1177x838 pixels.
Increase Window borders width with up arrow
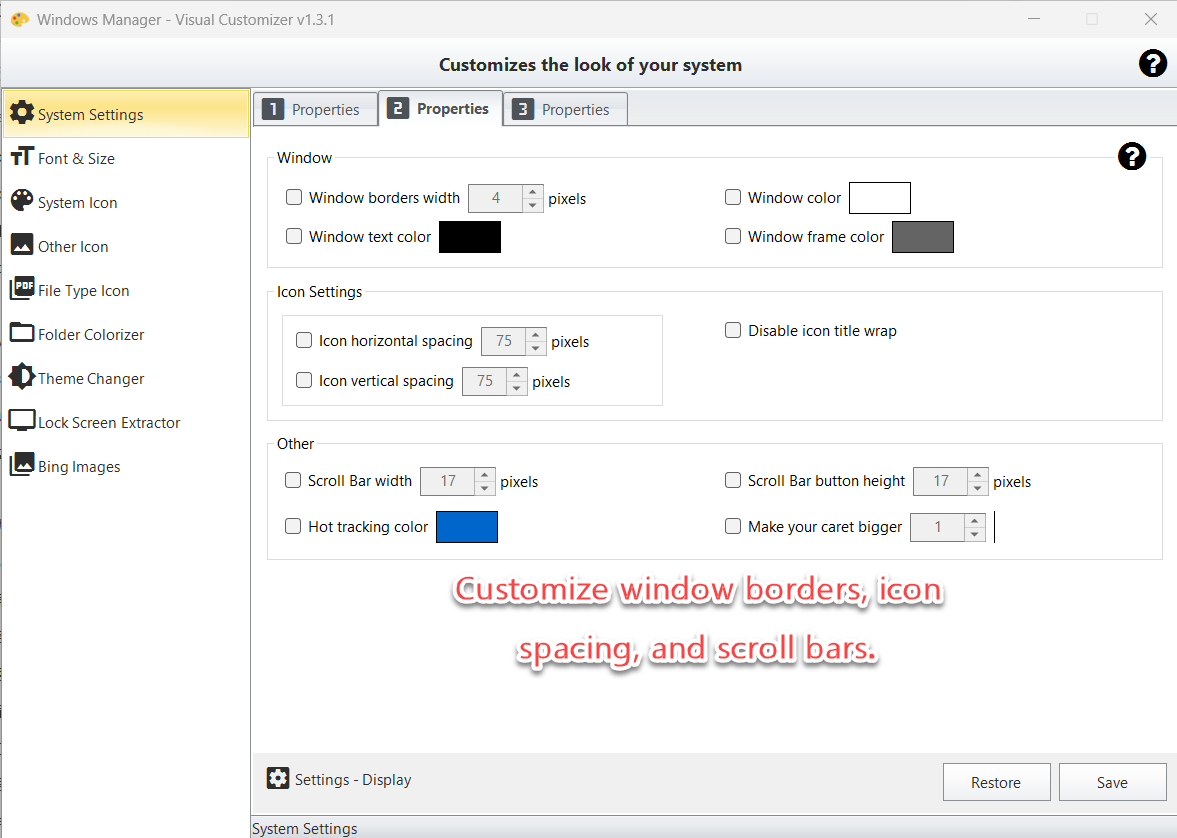(x=532, y=191)
